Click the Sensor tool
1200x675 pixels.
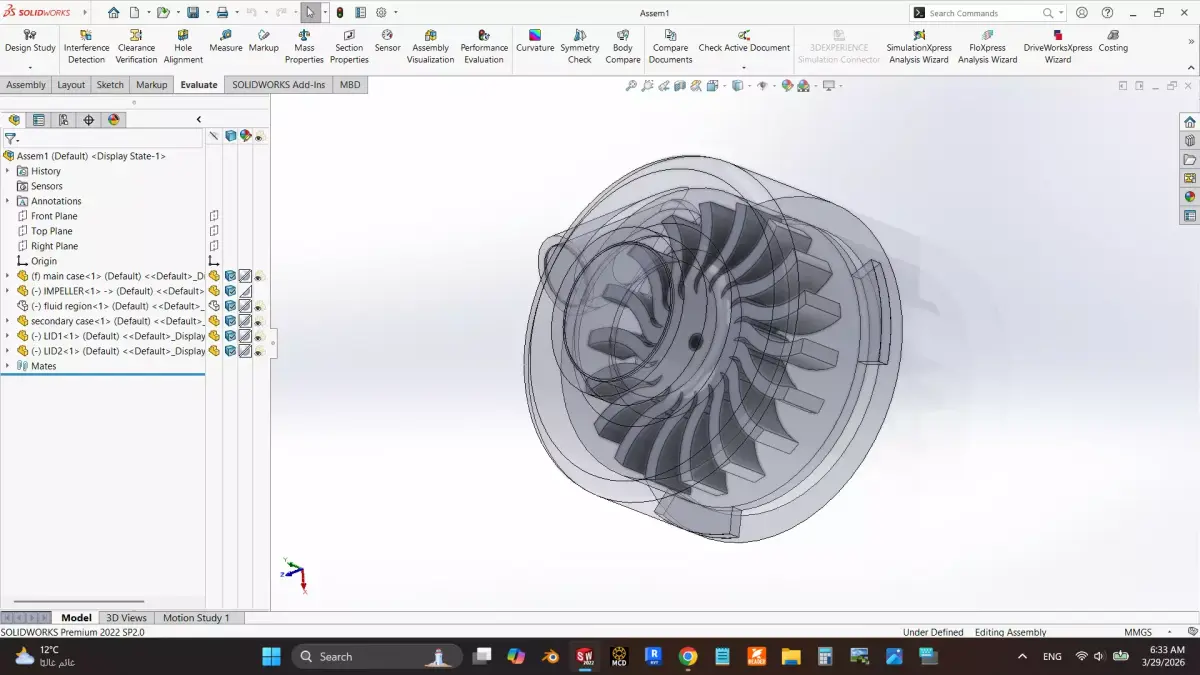(387, 41)
